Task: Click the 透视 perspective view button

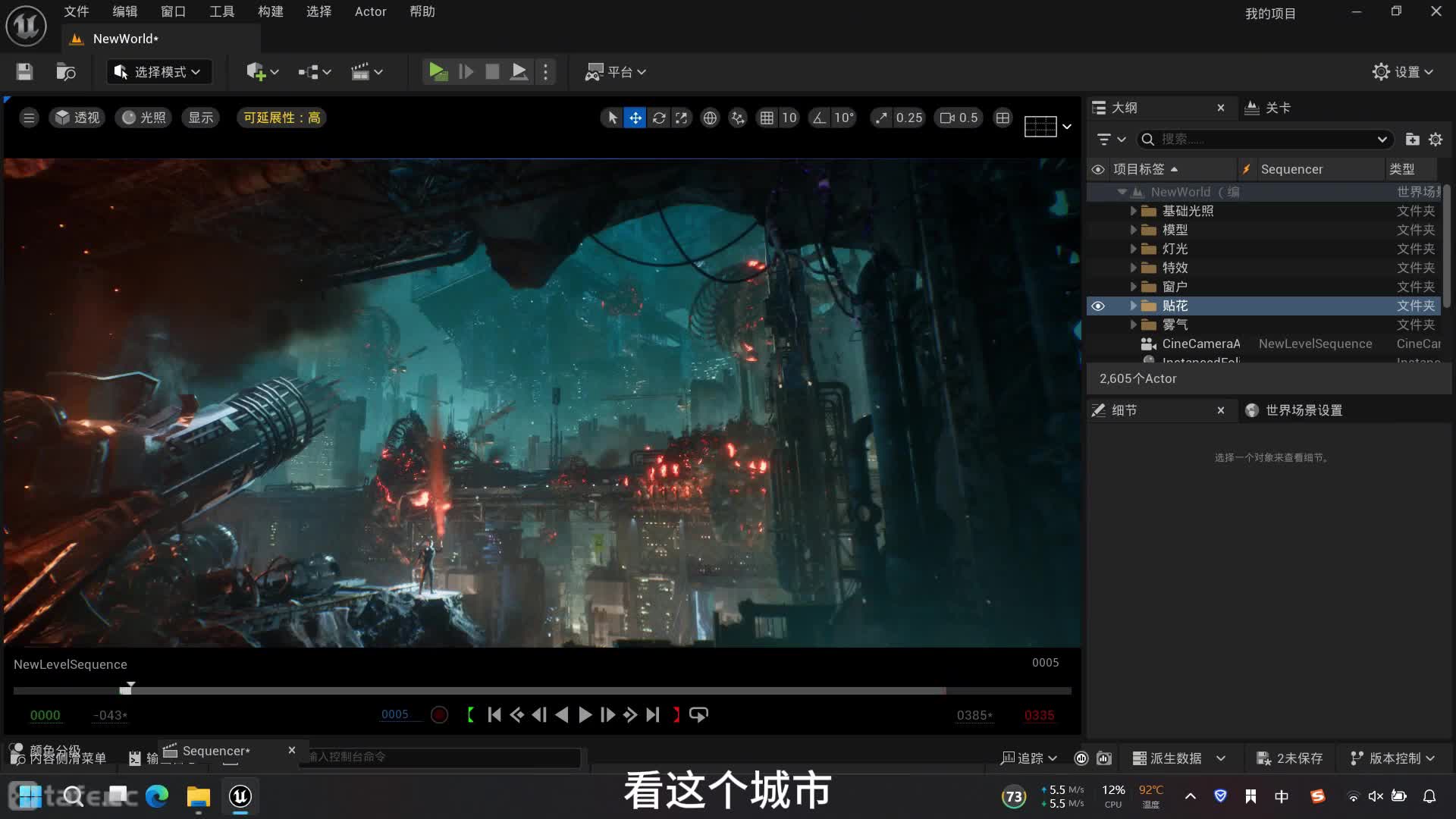Action: click(77, 118)
